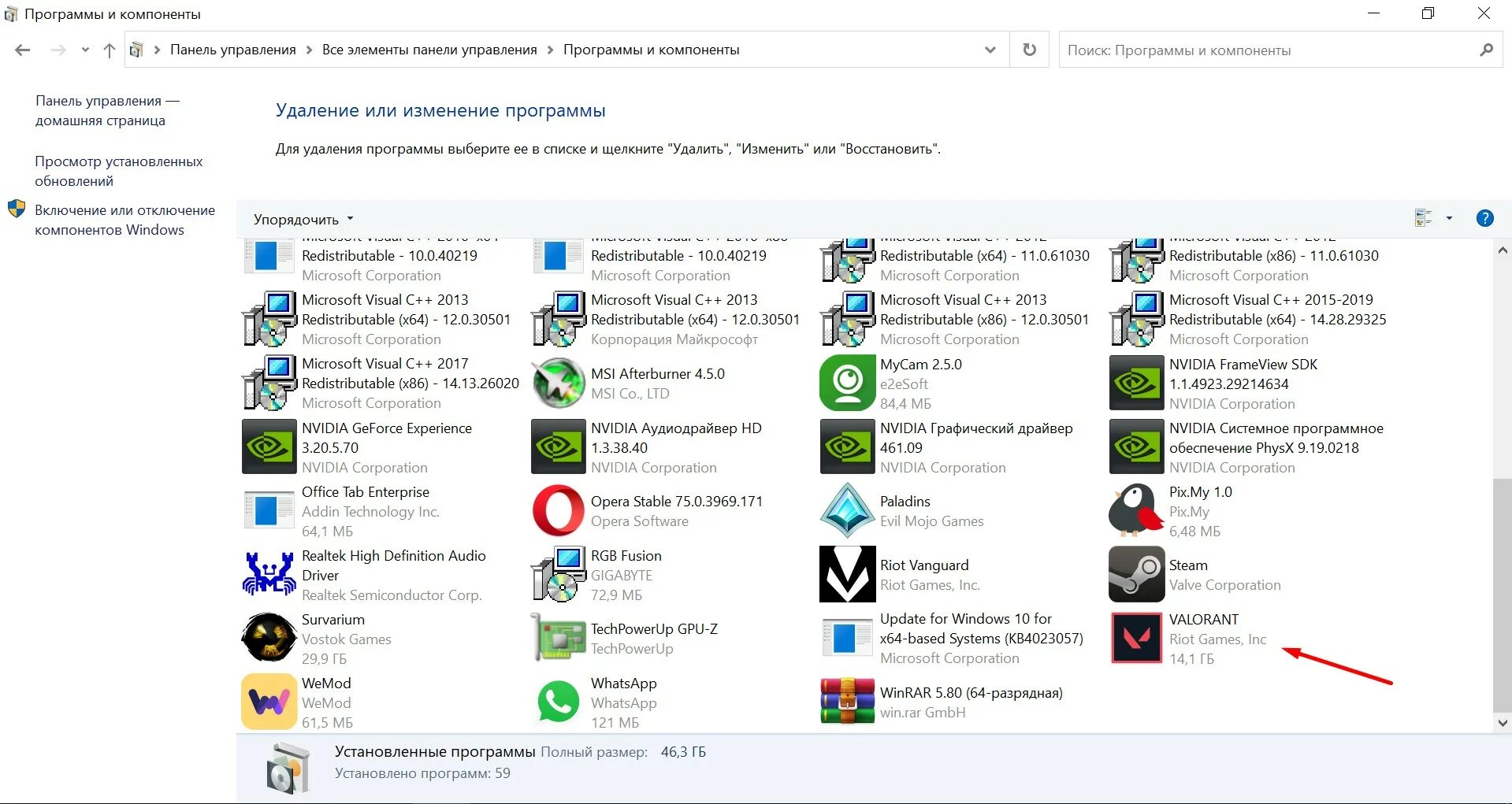Expand the address bar history dropdown

coord(990,50)
